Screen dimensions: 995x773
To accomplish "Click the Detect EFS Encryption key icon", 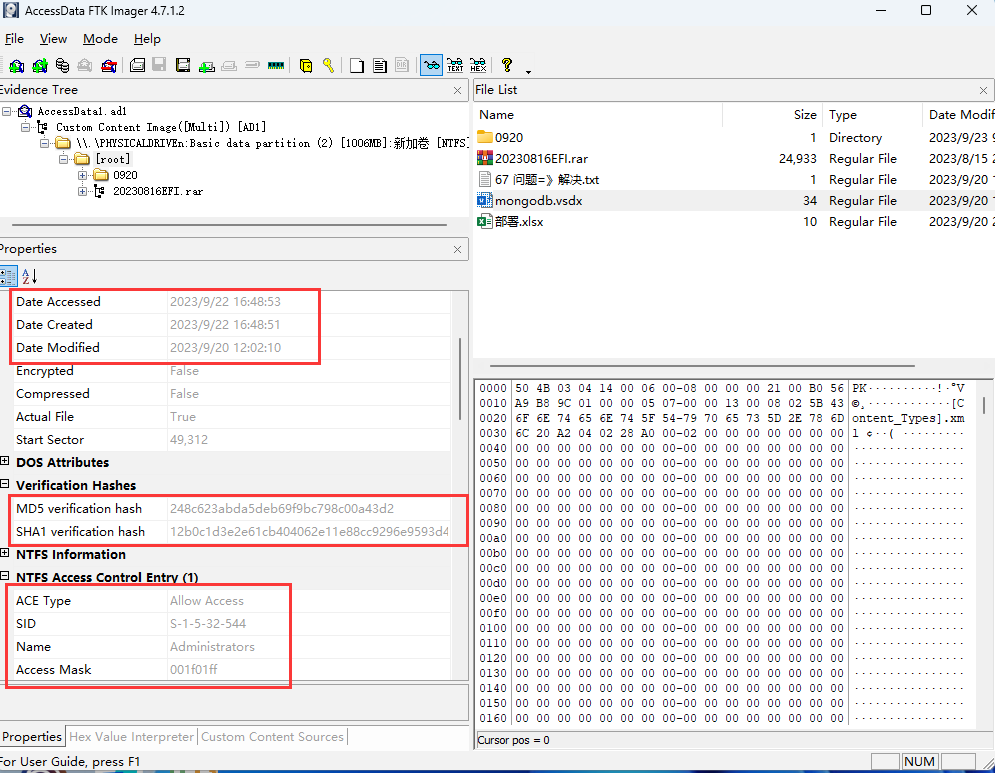I will (328, 66).
